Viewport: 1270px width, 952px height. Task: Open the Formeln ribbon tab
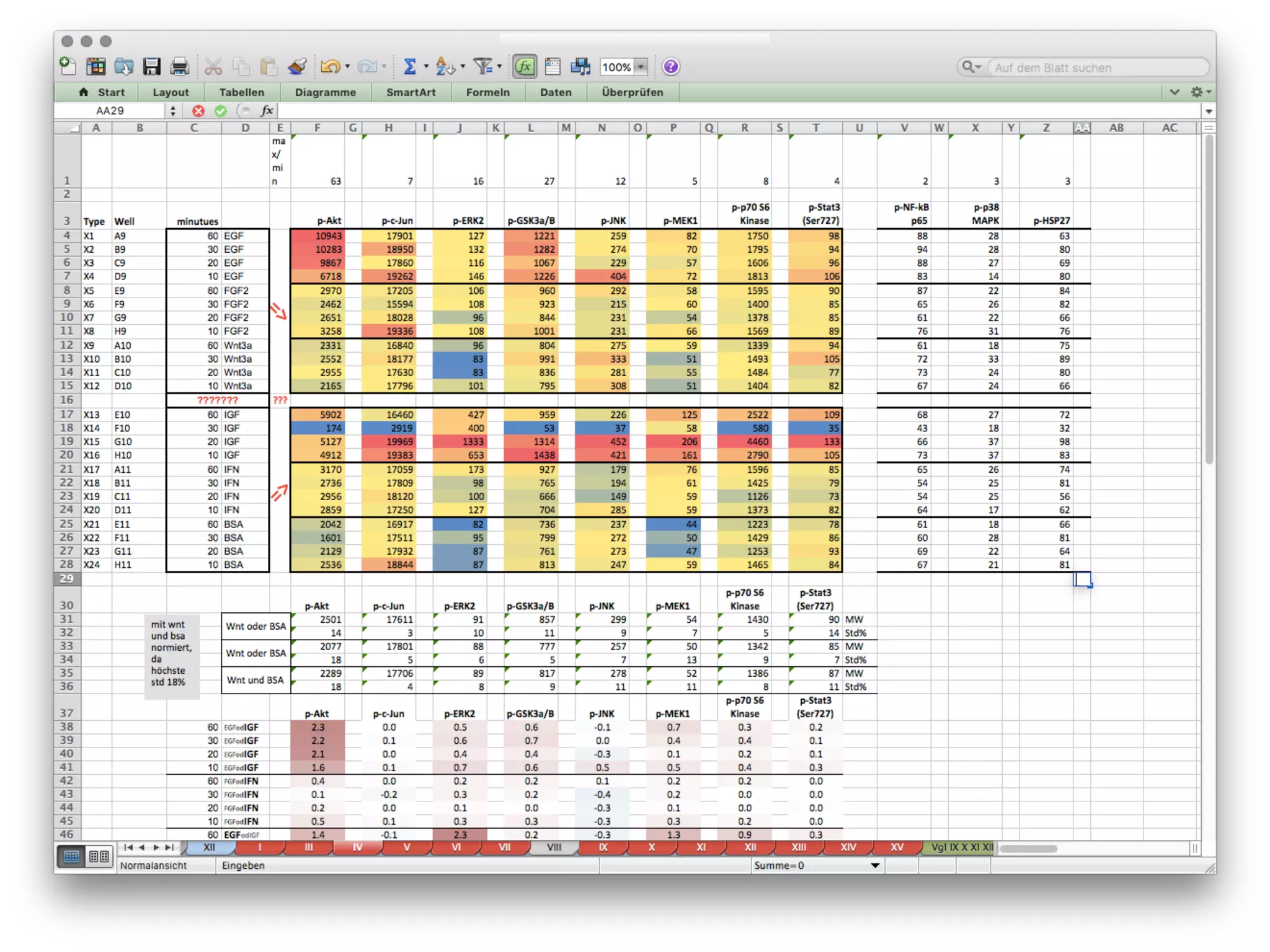click(x=487, y=92)
